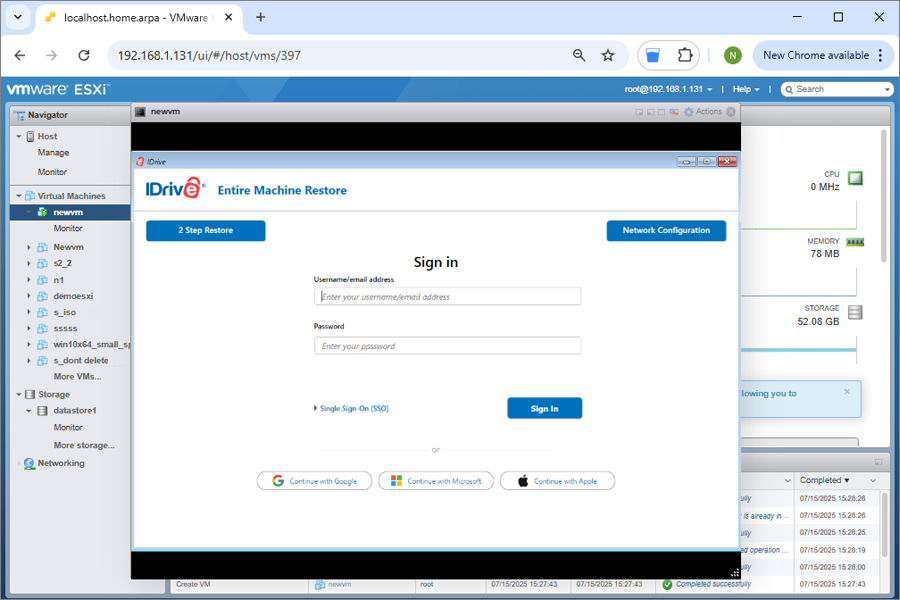This screenshot has width=900, height=600.
Task: Open Host Monitor in the Navigator
Action: (52, 172)
